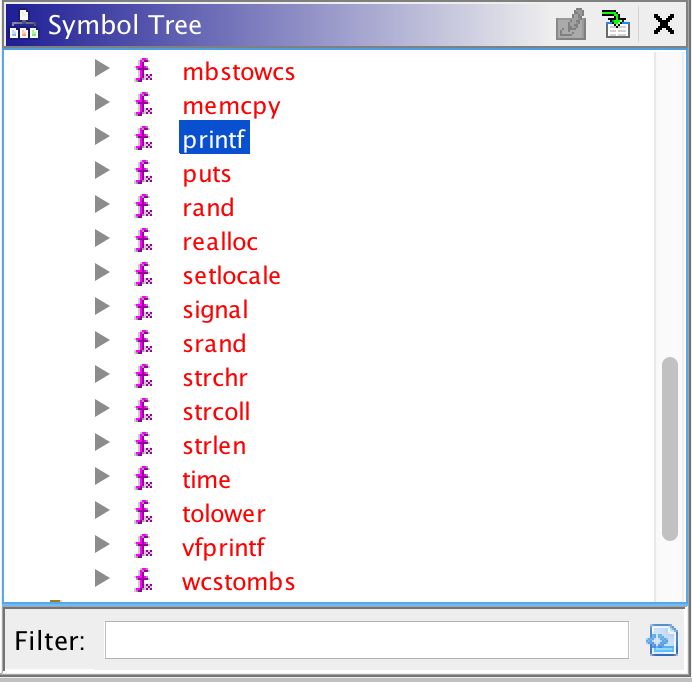This screenshot has height=682, width=692.
Task: Click the vertical scrollbar thumb
Action: coord(670,450)
